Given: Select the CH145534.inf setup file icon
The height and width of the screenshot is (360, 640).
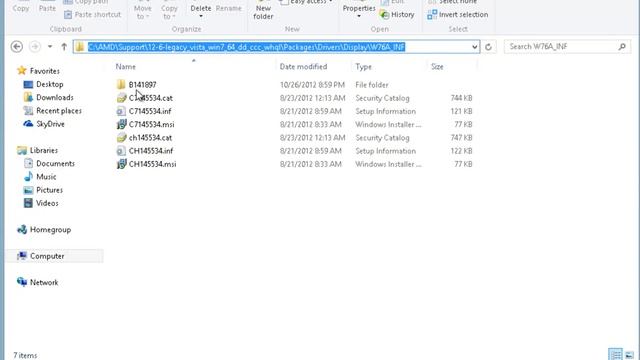Looking at the screenshot, I should [121, 151].
